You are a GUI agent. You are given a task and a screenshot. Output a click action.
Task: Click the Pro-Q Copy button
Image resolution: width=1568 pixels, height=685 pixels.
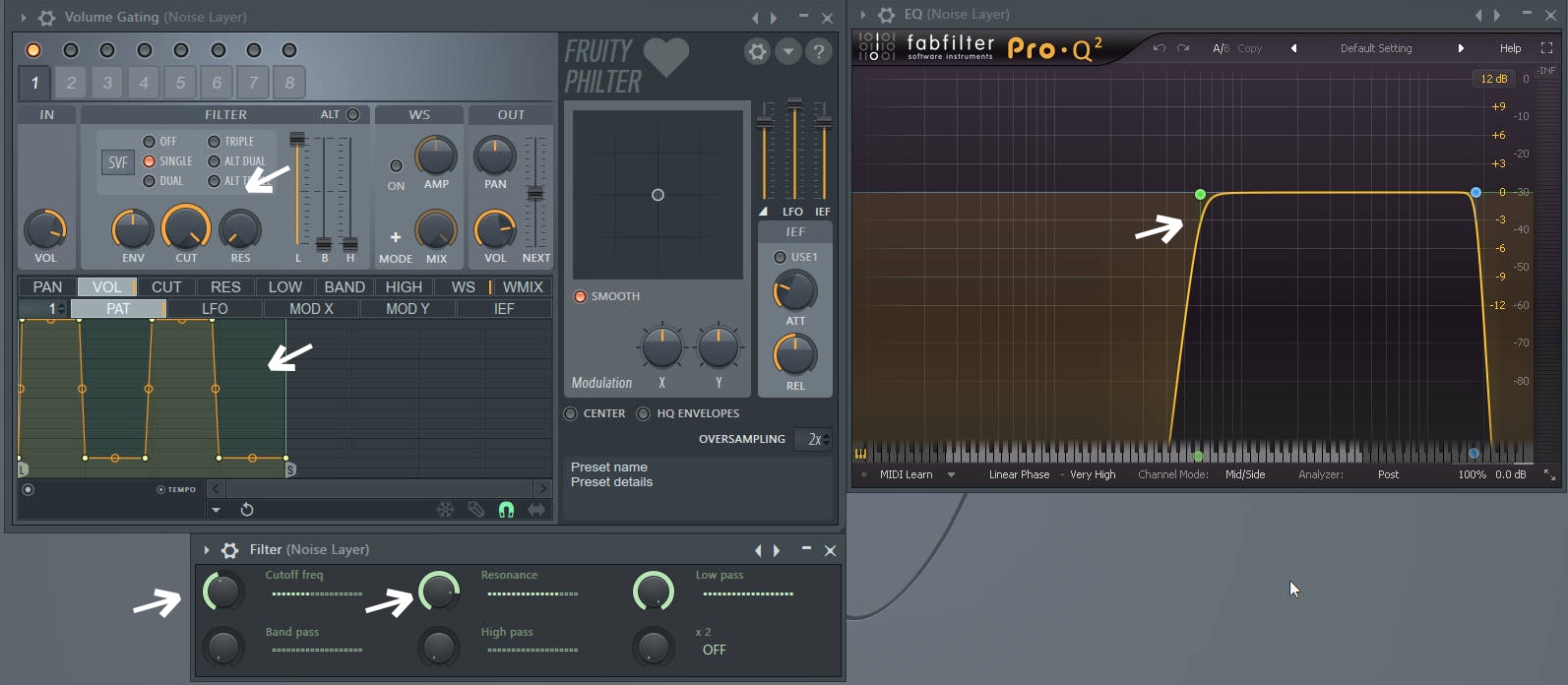[x=1250, y=48]
